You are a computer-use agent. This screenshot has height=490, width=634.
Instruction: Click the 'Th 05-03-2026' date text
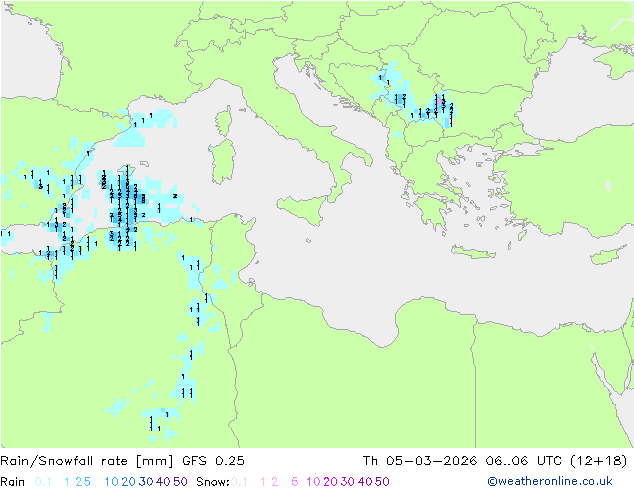420,461
